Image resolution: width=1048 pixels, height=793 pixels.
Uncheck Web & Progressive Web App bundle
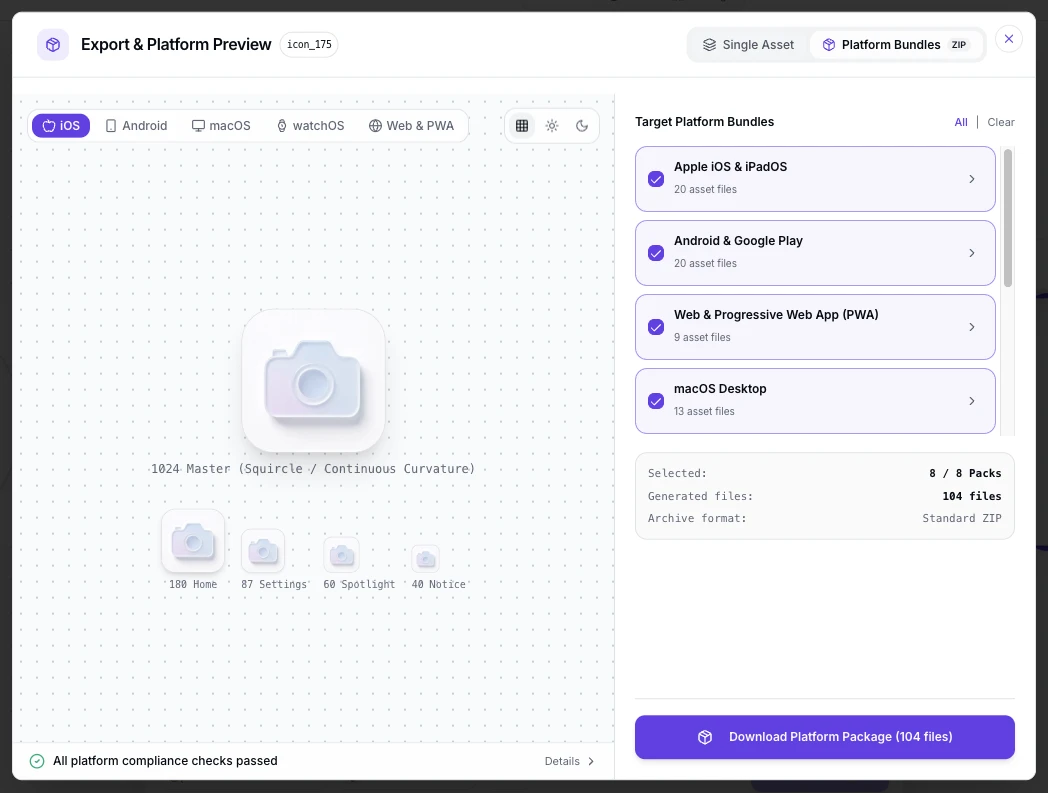656,327
